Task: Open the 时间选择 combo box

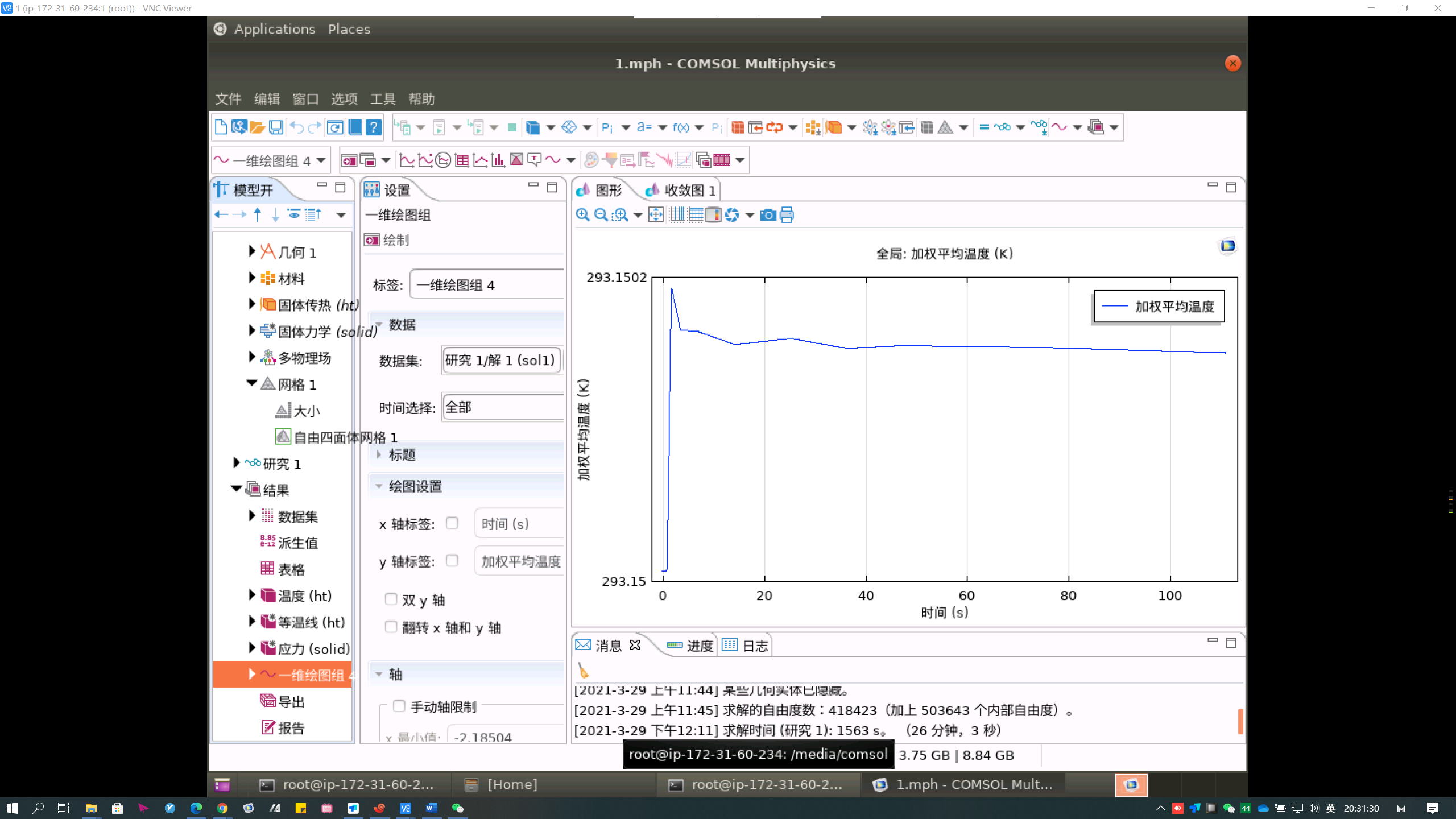Action: 503,407
